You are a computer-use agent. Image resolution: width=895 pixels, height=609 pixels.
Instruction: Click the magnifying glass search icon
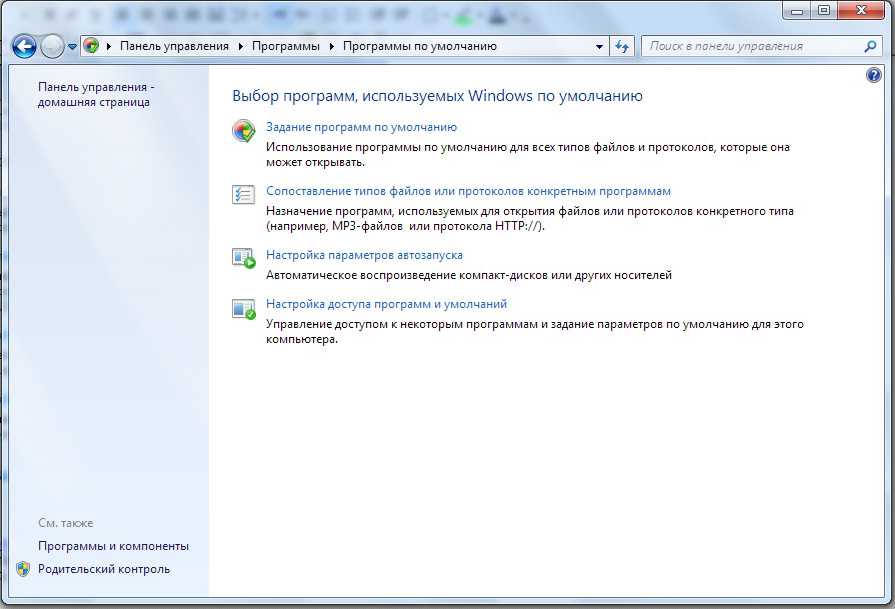click(x=870, y=46)
